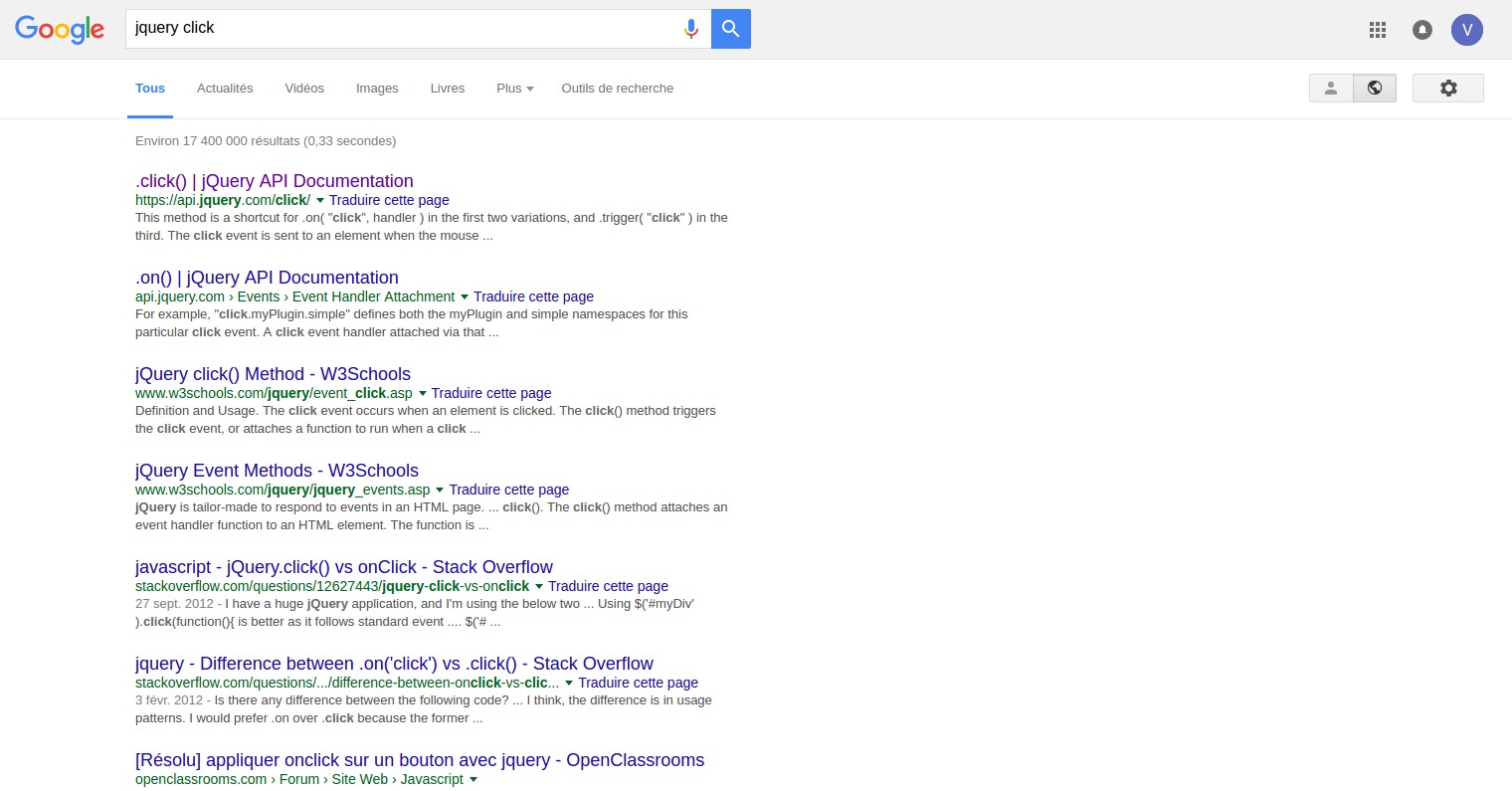Open 'jQuery Event Methods - W3Schools' result
Screen dimensions: 1512x791
pyautogui.click(x=277, y=471)
